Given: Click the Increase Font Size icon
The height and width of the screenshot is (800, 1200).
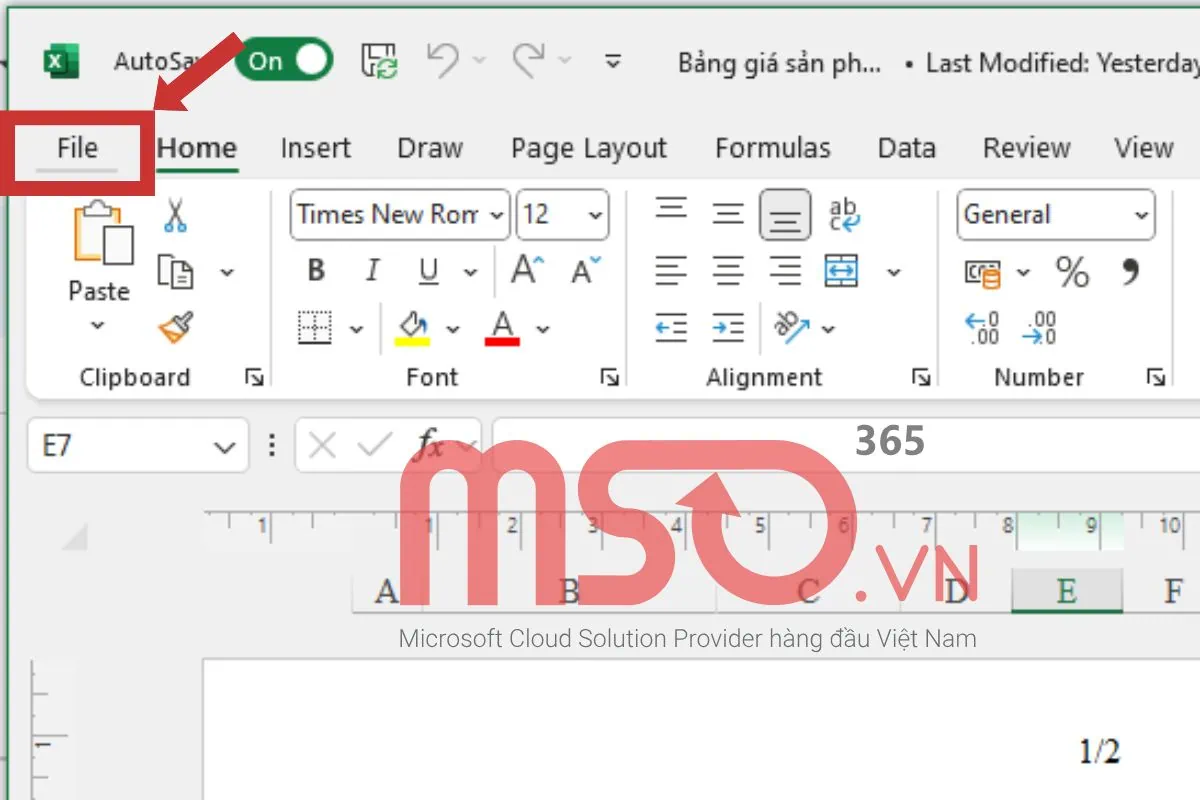Looking at the screenshot, I should [x=527, y=271].
